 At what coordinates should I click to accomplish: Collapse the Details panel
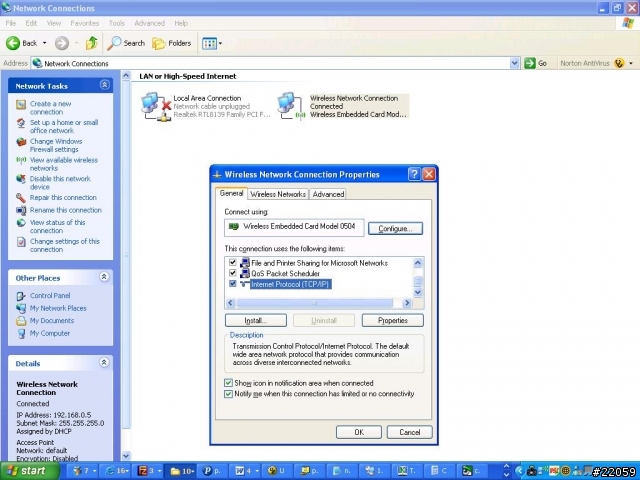(x=104, y=362)
